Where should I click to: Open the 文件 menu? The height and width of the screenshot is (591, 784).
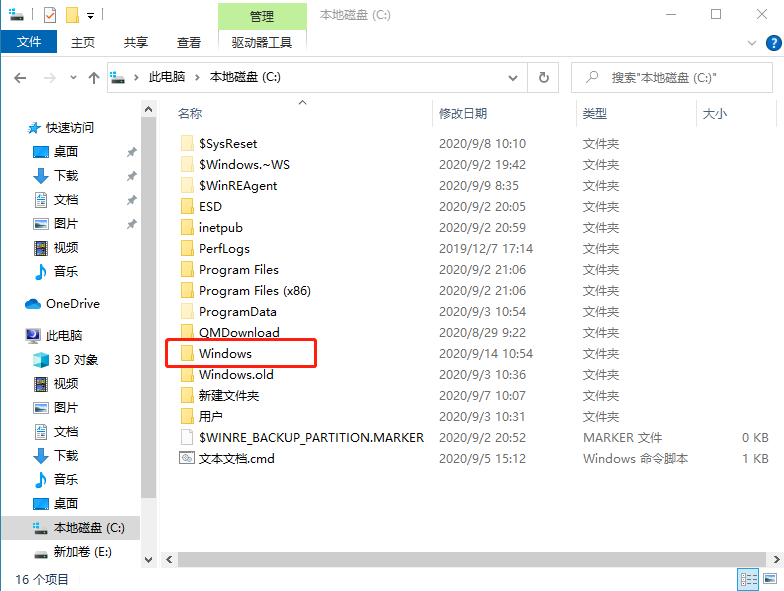point(29,42)
